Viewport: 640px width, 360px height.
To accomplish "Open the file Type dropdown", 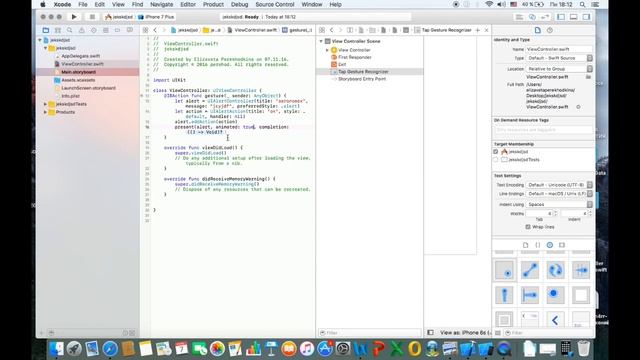I will [559, 58].
